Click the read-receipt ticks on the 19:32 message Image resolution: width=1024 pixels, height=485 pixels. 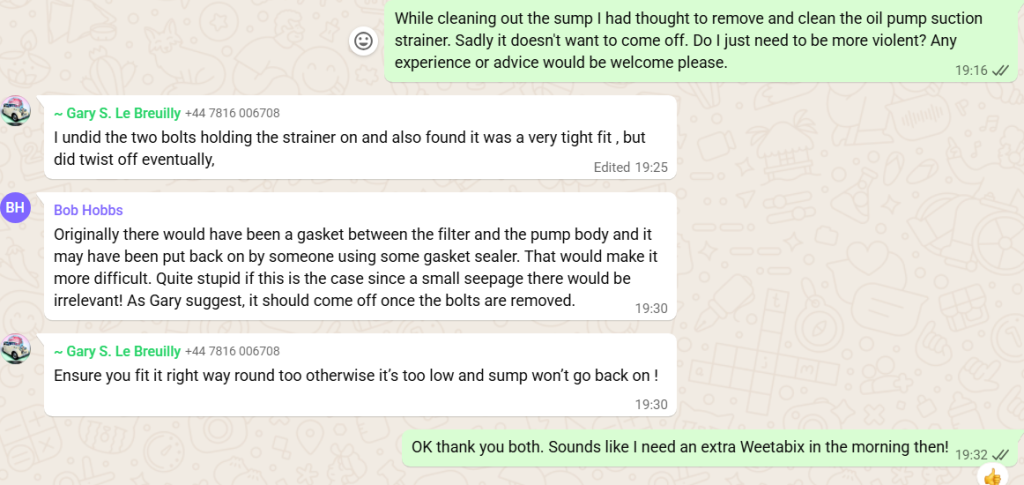point(1002,454)
